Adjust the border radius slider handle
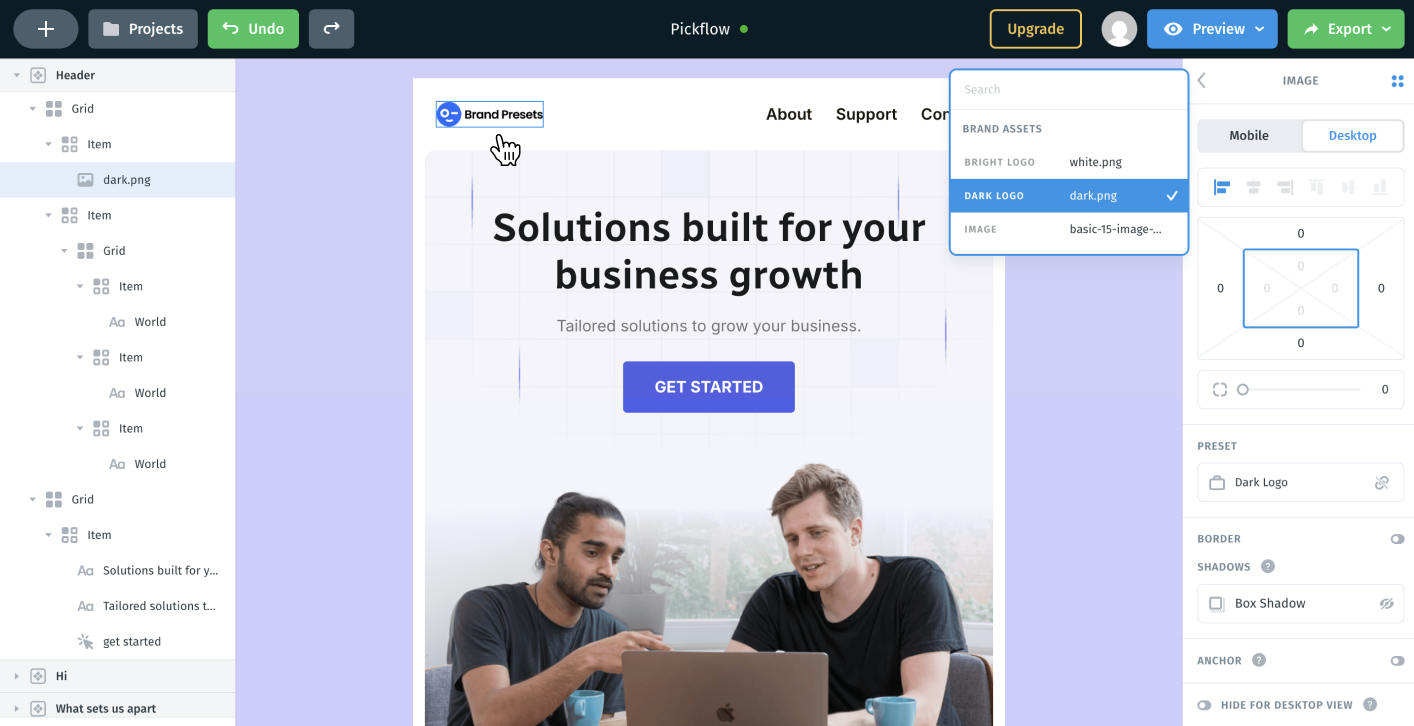Image resolution: width=1414 pixels, height=726 pixels. point(1243,390)
